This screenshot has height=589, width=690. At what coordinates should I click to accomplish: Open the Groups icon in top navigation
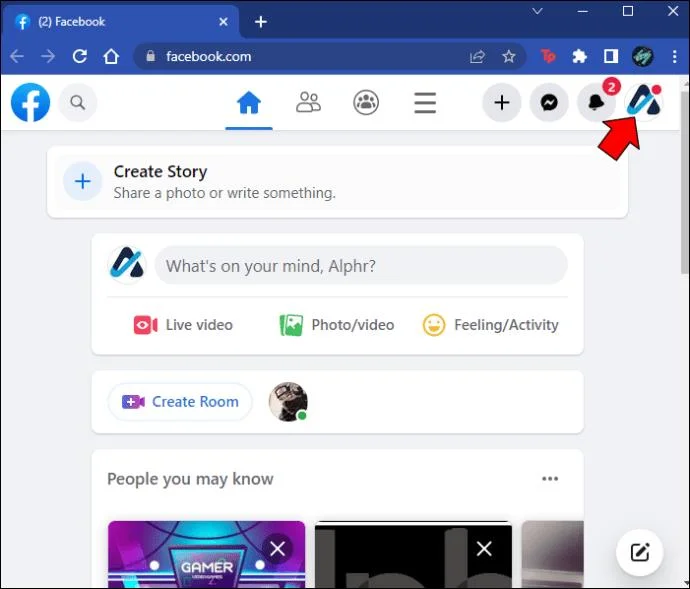click(x=366, y=103)
